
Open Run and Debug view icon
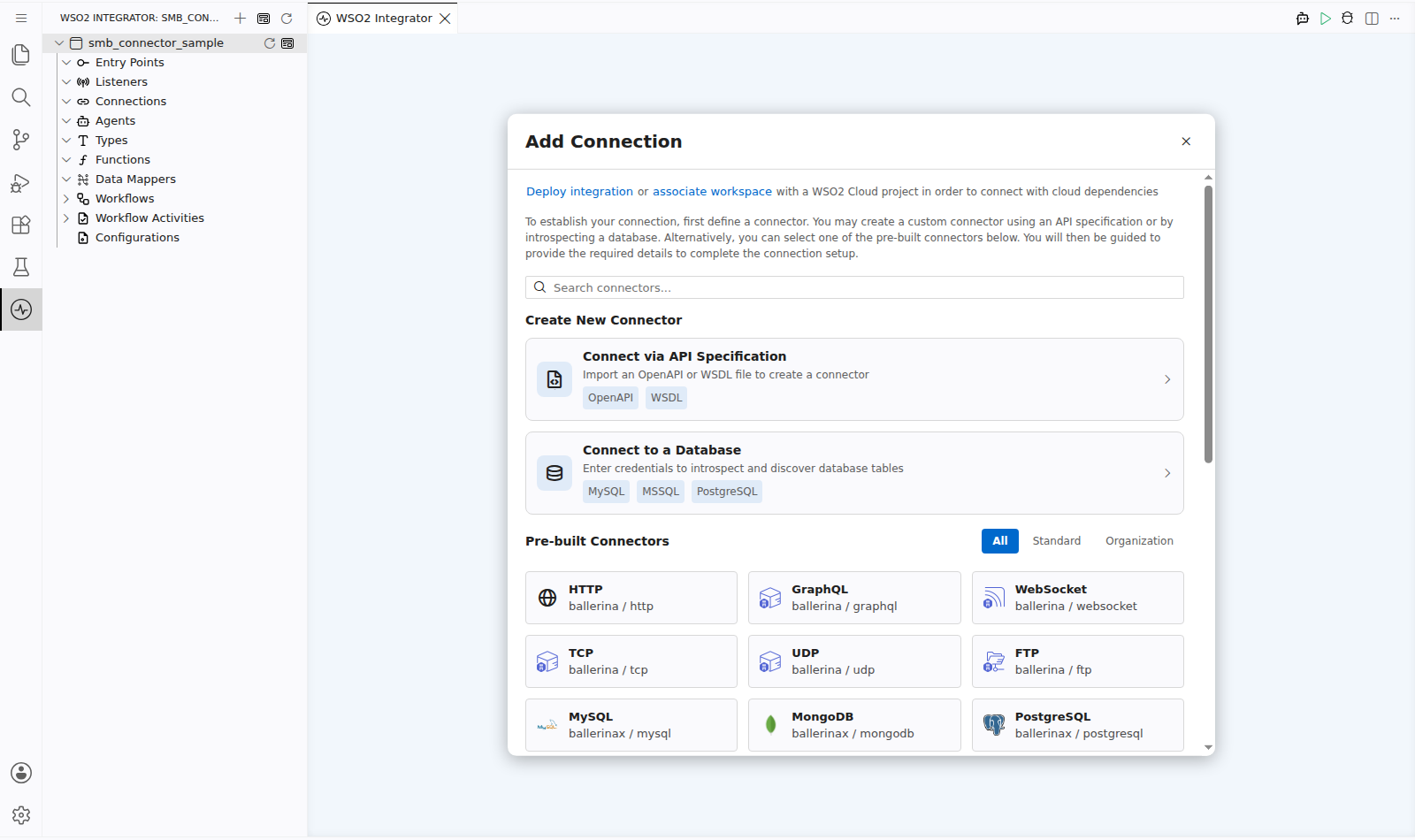(x=21, y=182)
